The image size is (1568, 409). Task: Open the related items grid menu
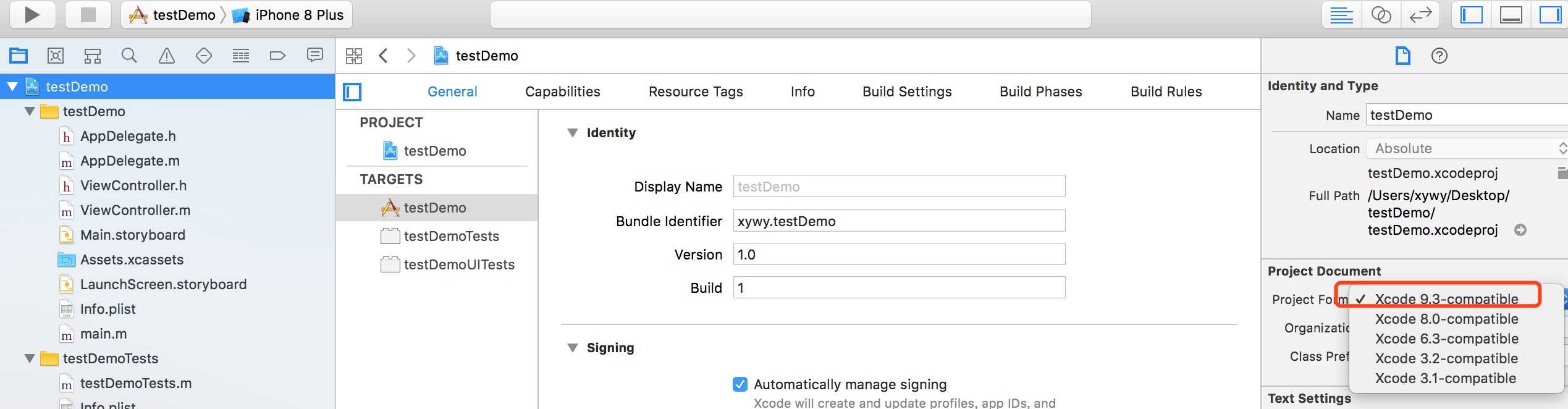(354, 56)
